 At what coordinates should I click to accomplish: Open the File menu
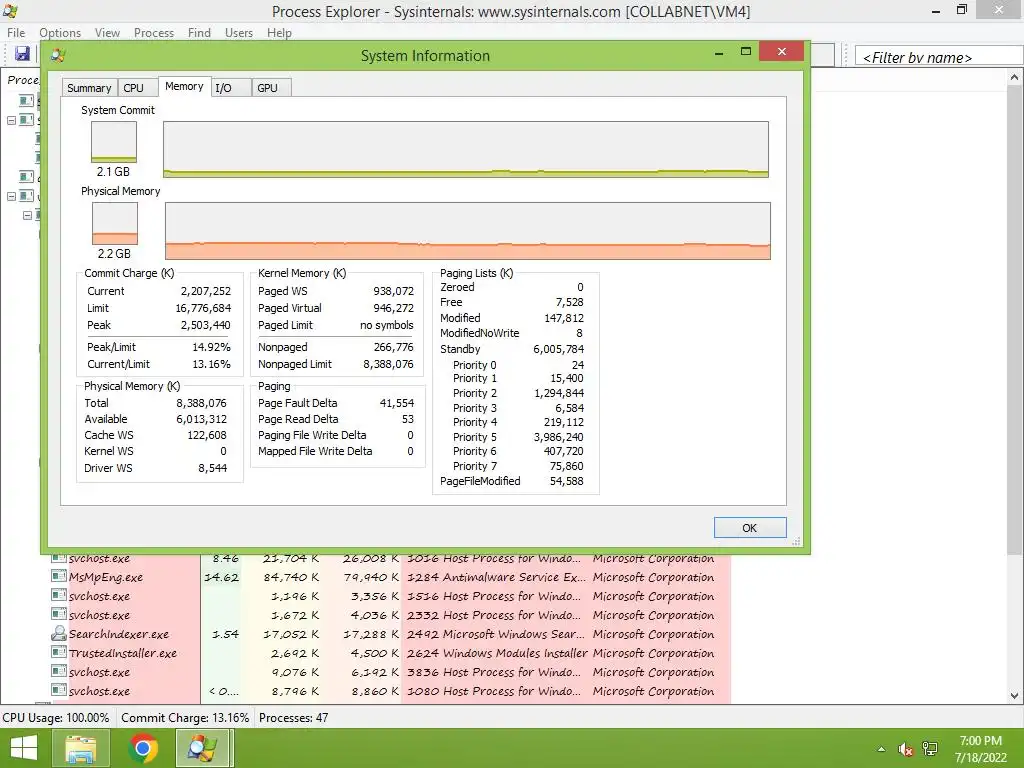pyautogui.click(x=16, y=33)
